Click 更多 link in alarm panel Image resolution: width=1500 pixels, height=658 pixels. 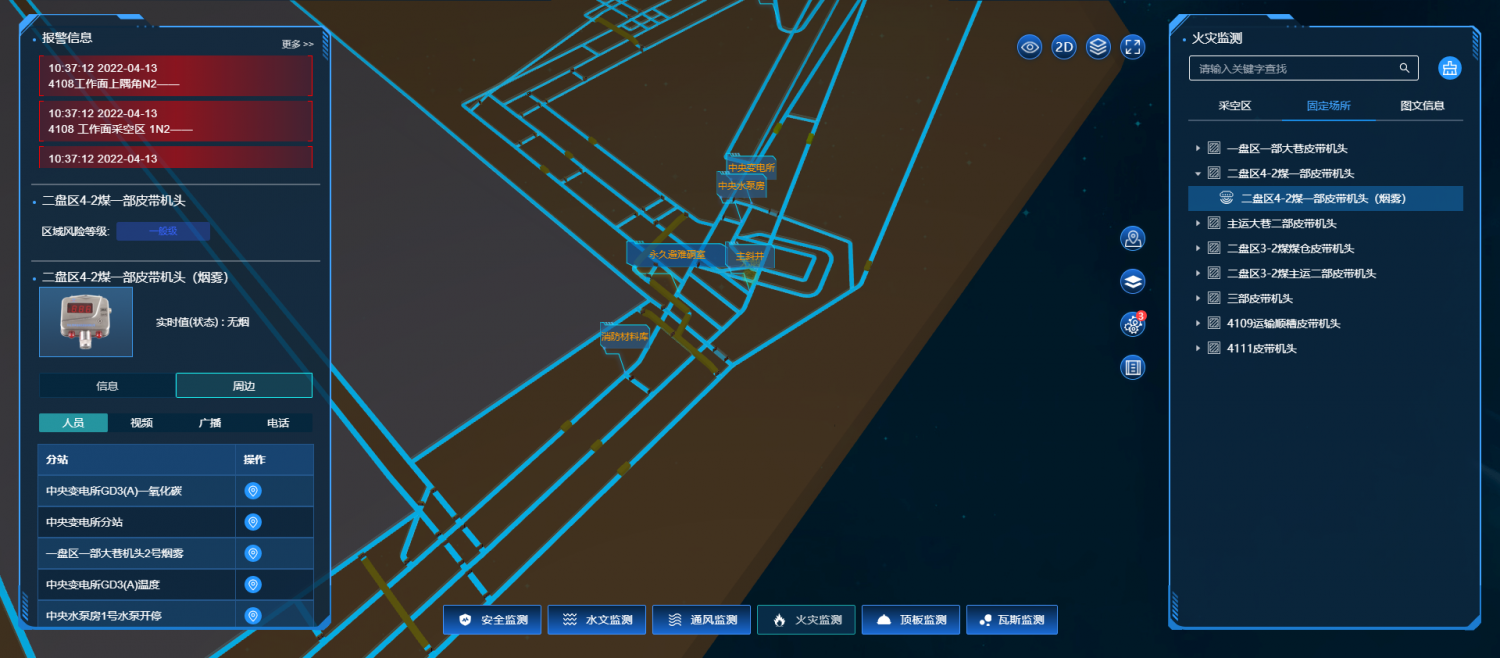point(297,44)
